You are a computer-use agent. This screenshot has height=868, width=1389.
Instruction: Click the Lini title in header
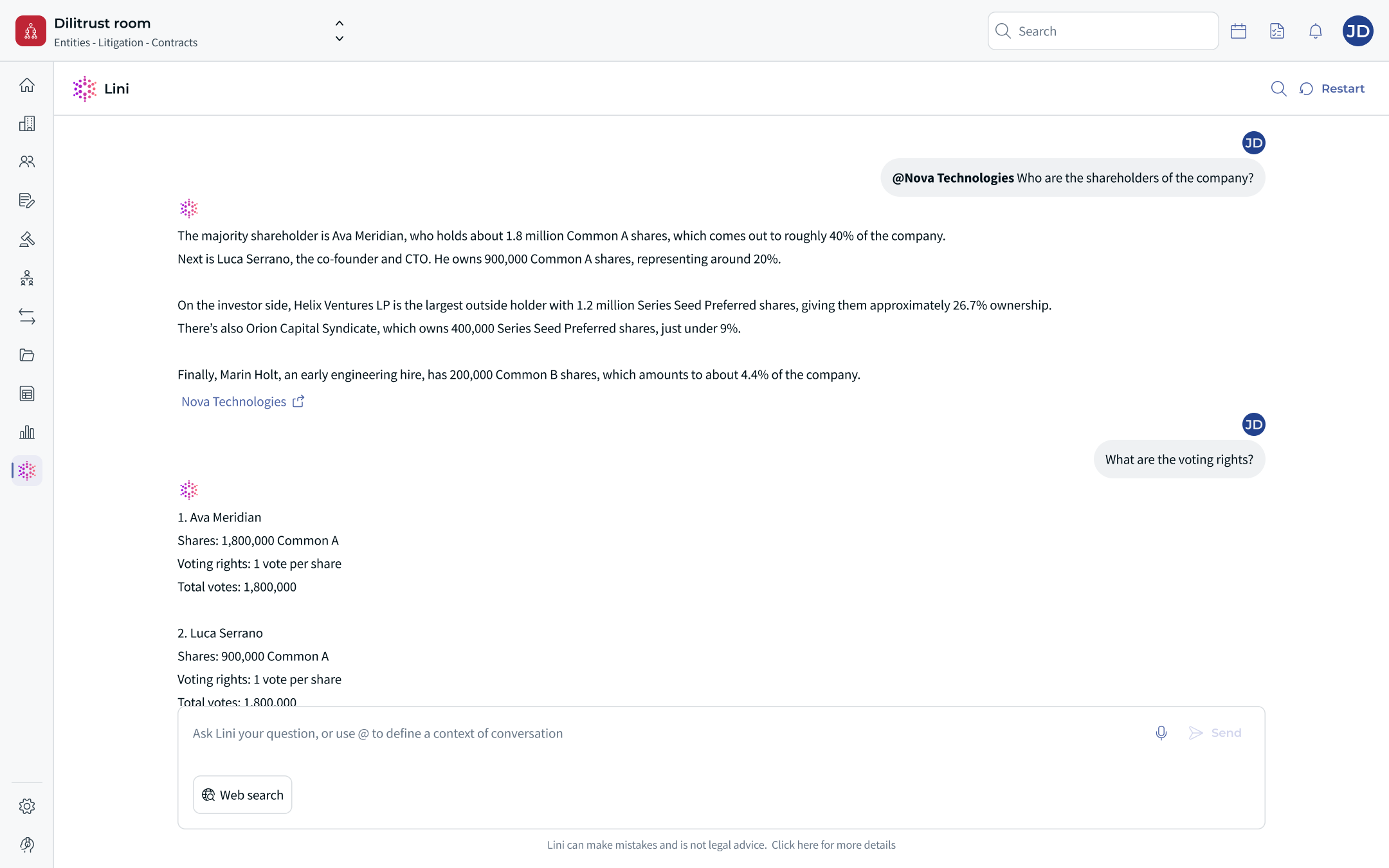point(116,89)
